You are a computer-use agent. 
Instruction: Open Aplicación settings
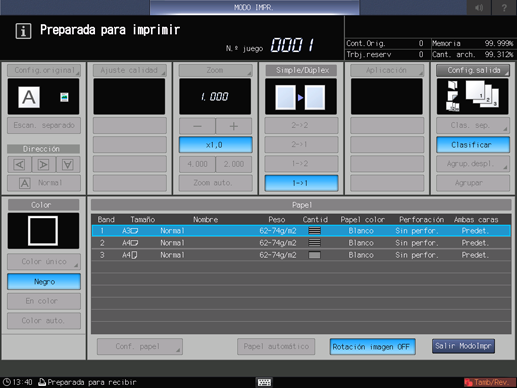(x=387, y=70)
